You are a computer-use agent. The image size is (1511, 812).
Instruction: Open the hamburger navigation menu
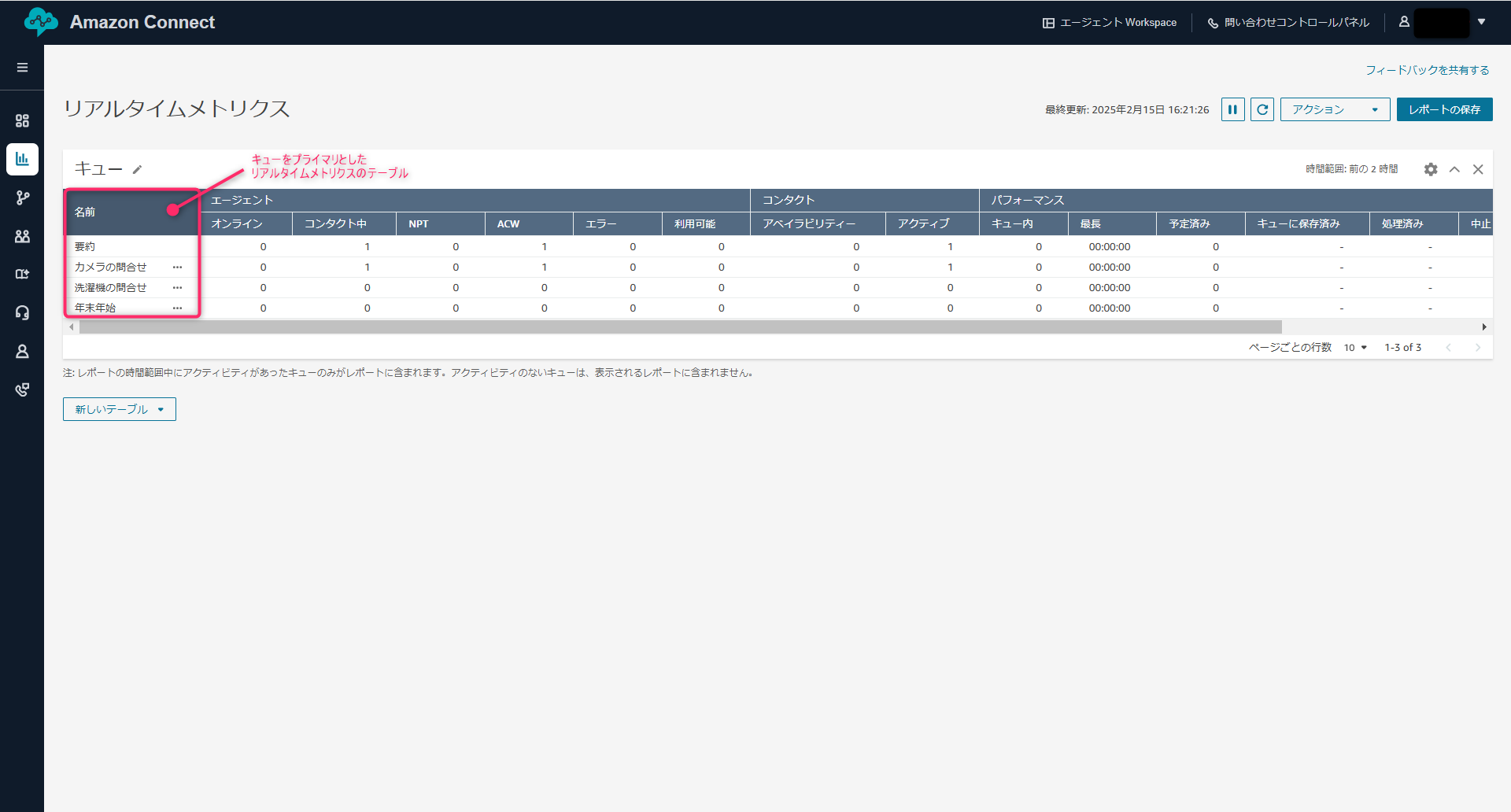(22, 68)
